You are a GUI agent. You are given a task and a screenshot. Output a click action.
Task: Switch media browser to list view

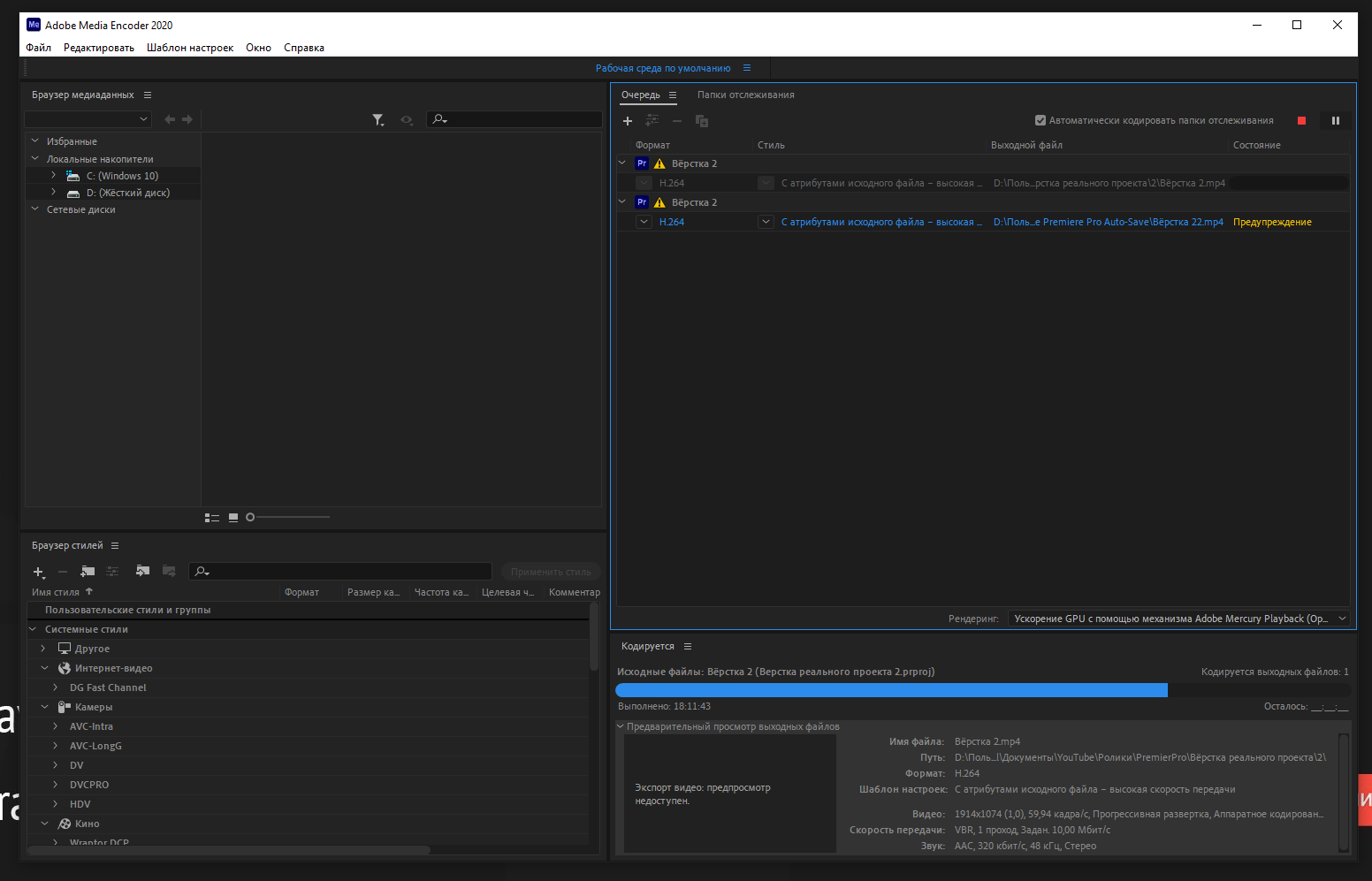(212, 518)
